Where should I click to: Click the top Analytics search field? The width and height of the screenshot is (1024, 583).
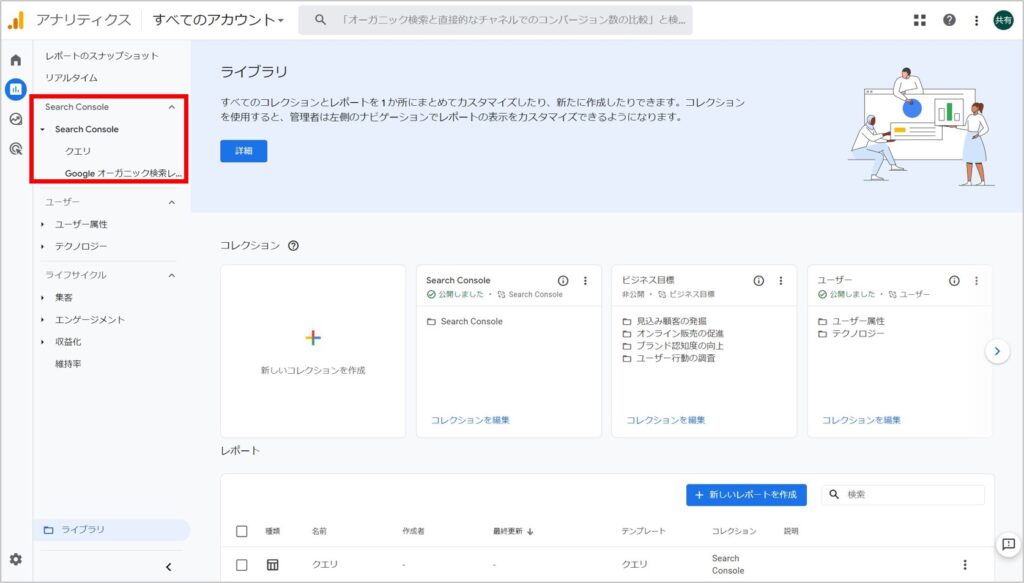(x=496, y=20)
